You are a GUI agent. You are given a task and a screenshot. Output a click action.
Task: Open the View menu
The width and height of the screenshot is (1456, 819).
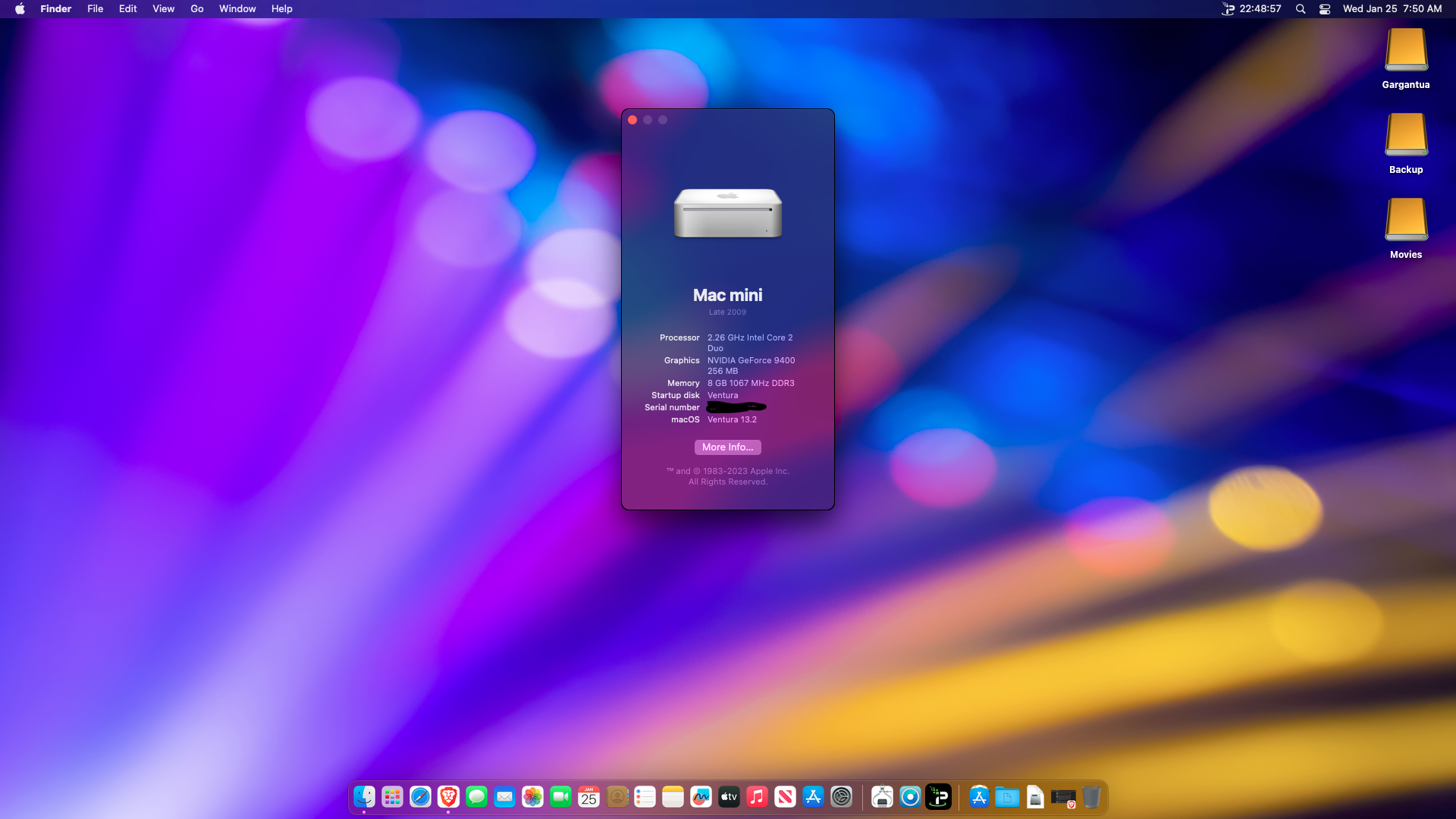click(163, 9)
